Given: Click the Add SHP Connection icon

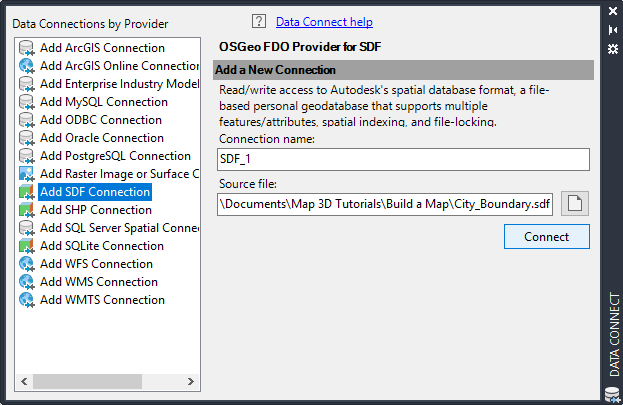Looking at the screenshot, I should [27, 210].
